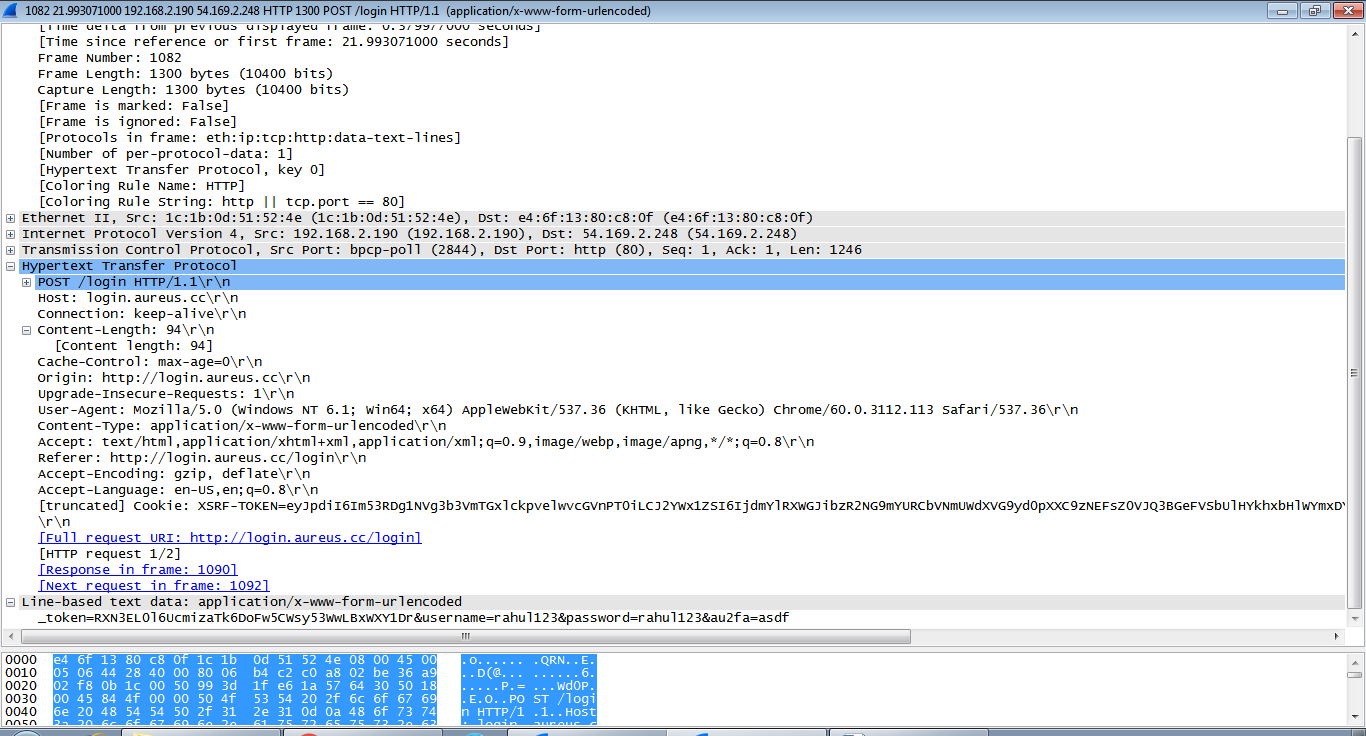Viewport: 1366px width, 736px height.
Task: Collapse the Line-based text data section
Action: coord(11,602)
